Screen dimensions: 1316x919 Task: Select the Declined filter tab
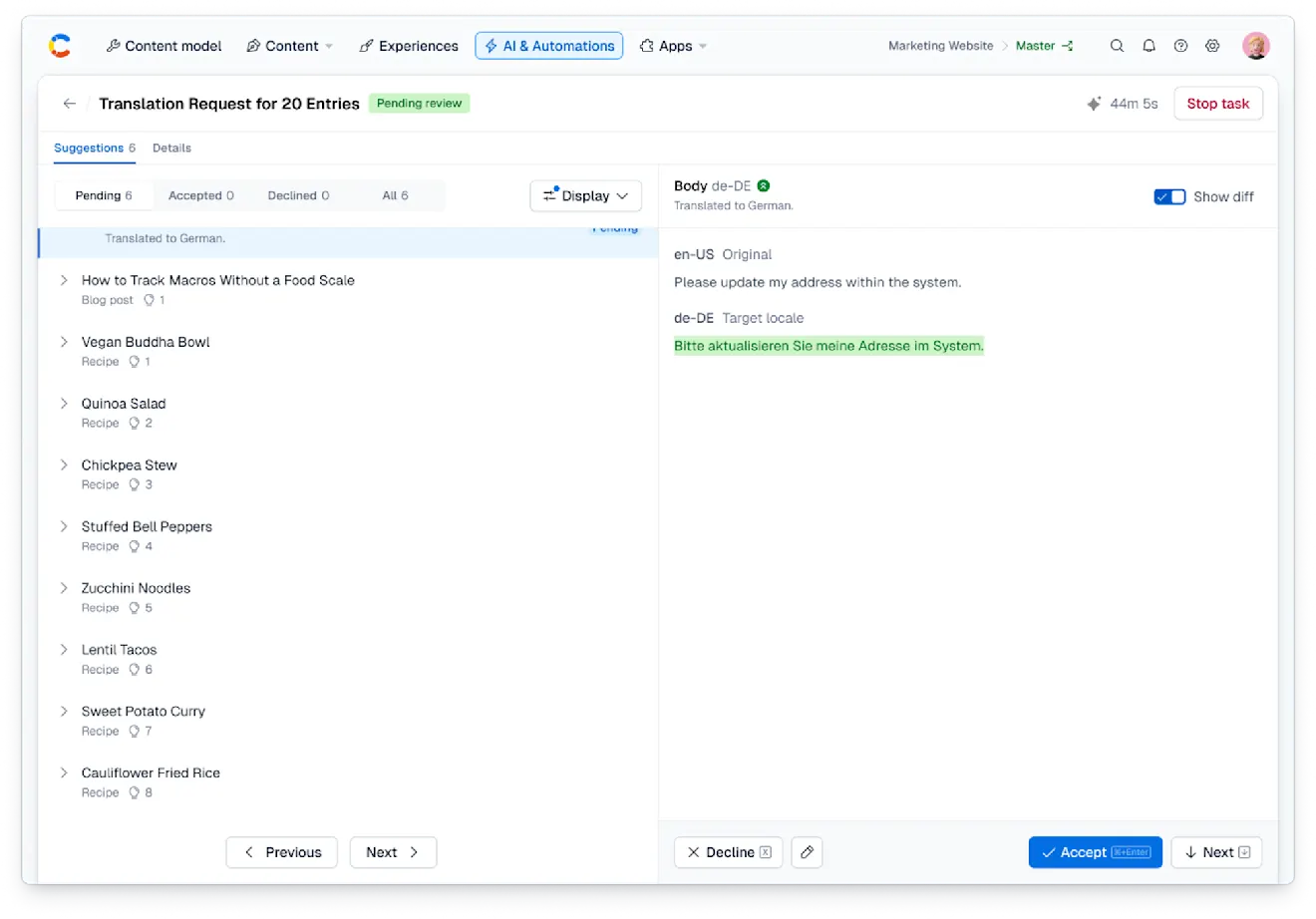click(x=298, y=195)
